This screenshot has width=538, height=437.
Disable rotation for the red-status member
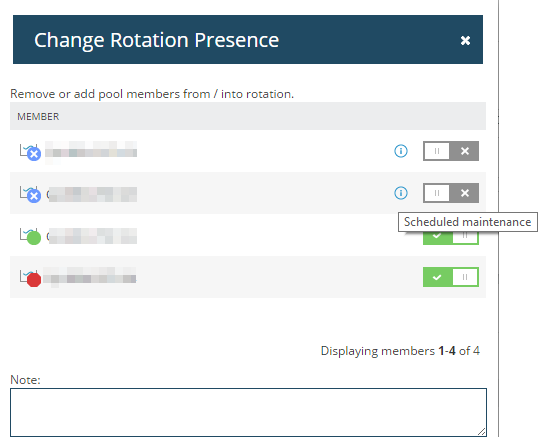click(x=451, y=277)
